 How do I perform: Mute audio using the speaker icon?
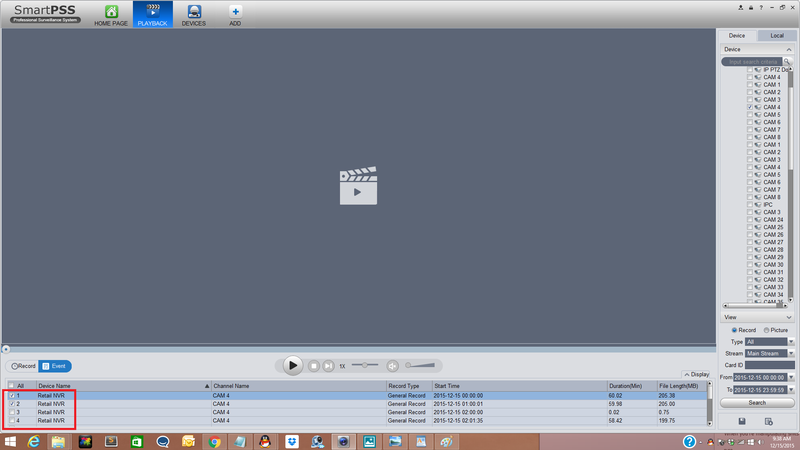[x=392, y=366]
